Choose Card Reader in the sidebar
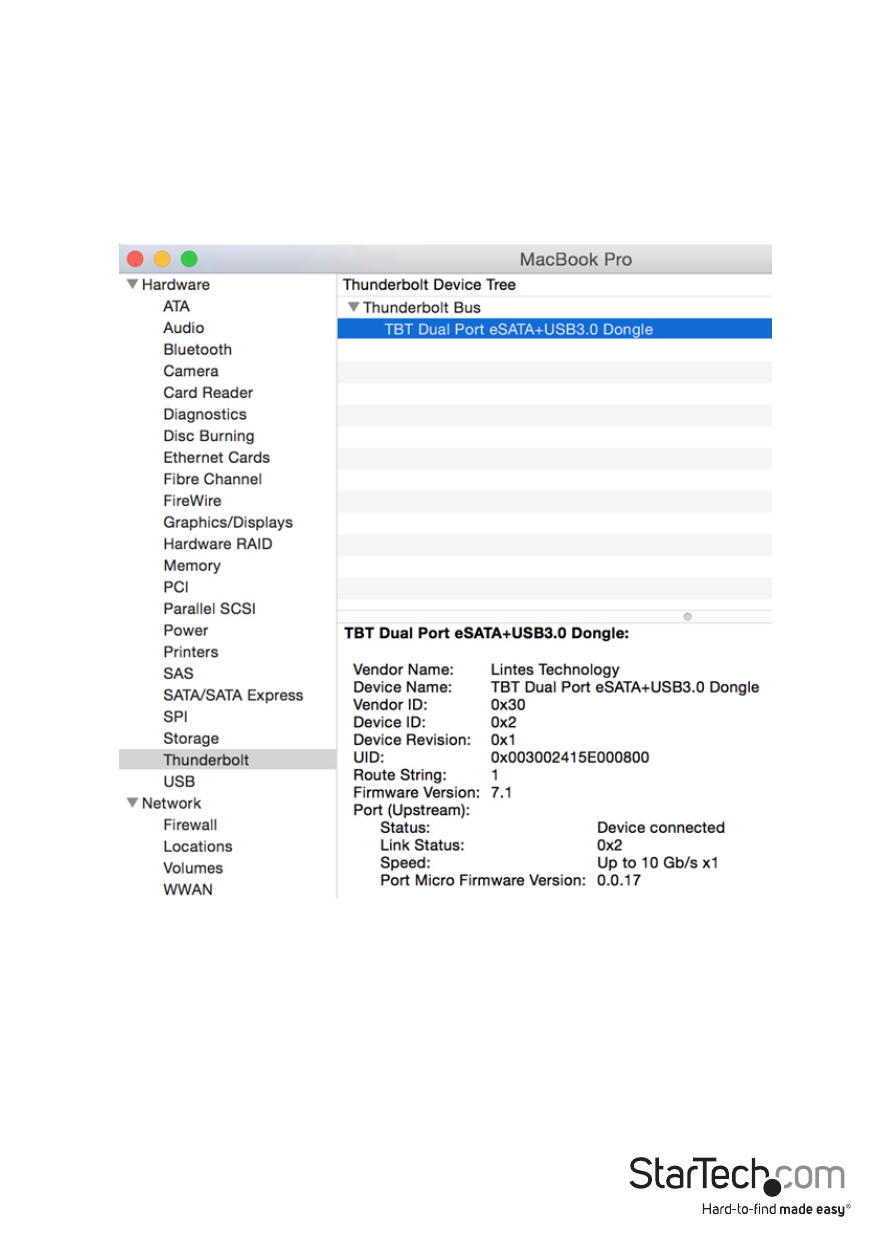 point(208,393)
